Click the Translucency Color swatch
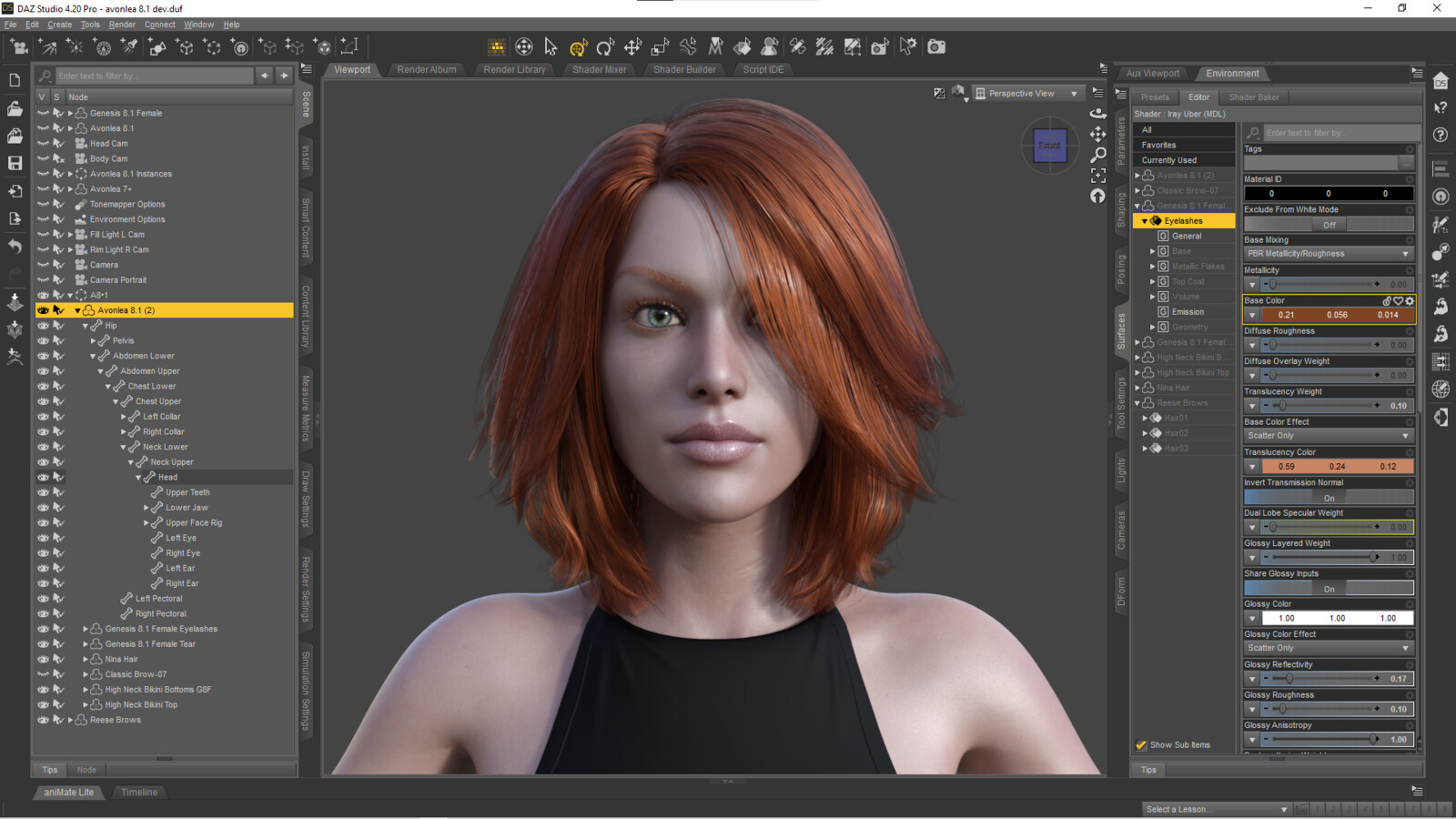The height and width of the screenshot is (819, 1456). (1337, 466)
